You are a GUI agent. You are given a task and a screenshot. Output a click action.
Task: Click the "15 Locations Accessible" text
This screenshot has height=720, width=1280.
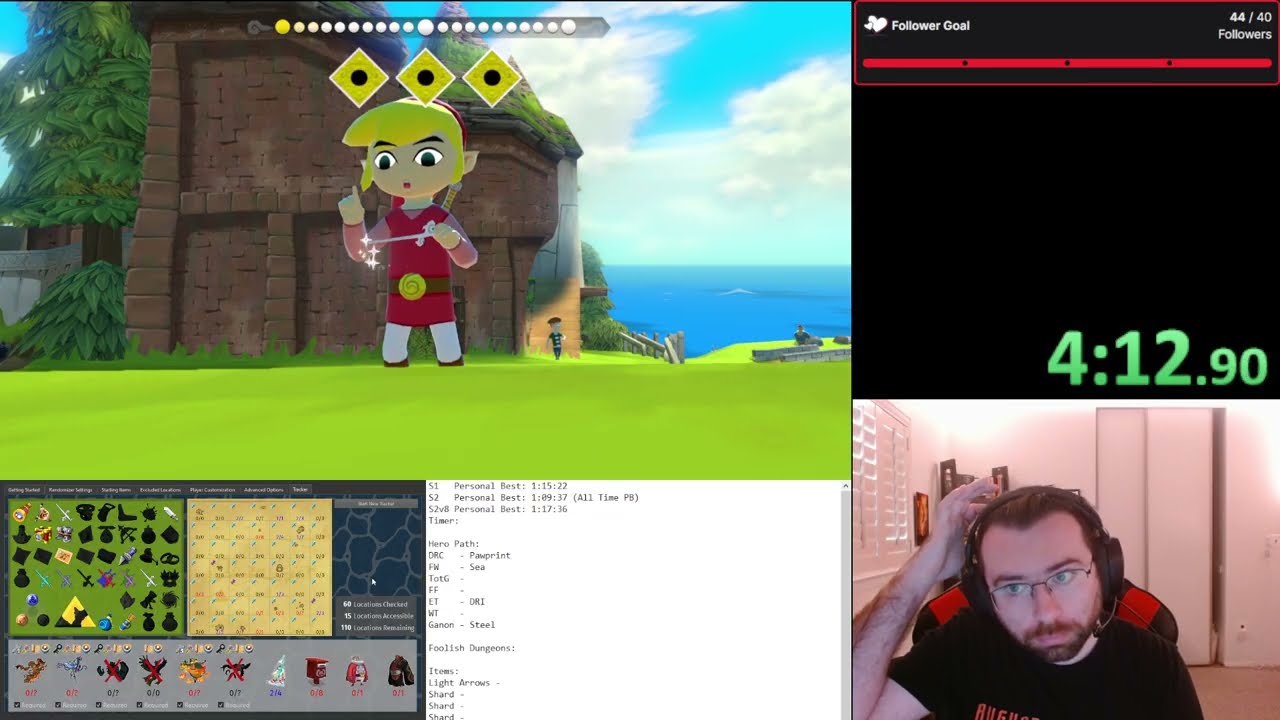point(379,616)
